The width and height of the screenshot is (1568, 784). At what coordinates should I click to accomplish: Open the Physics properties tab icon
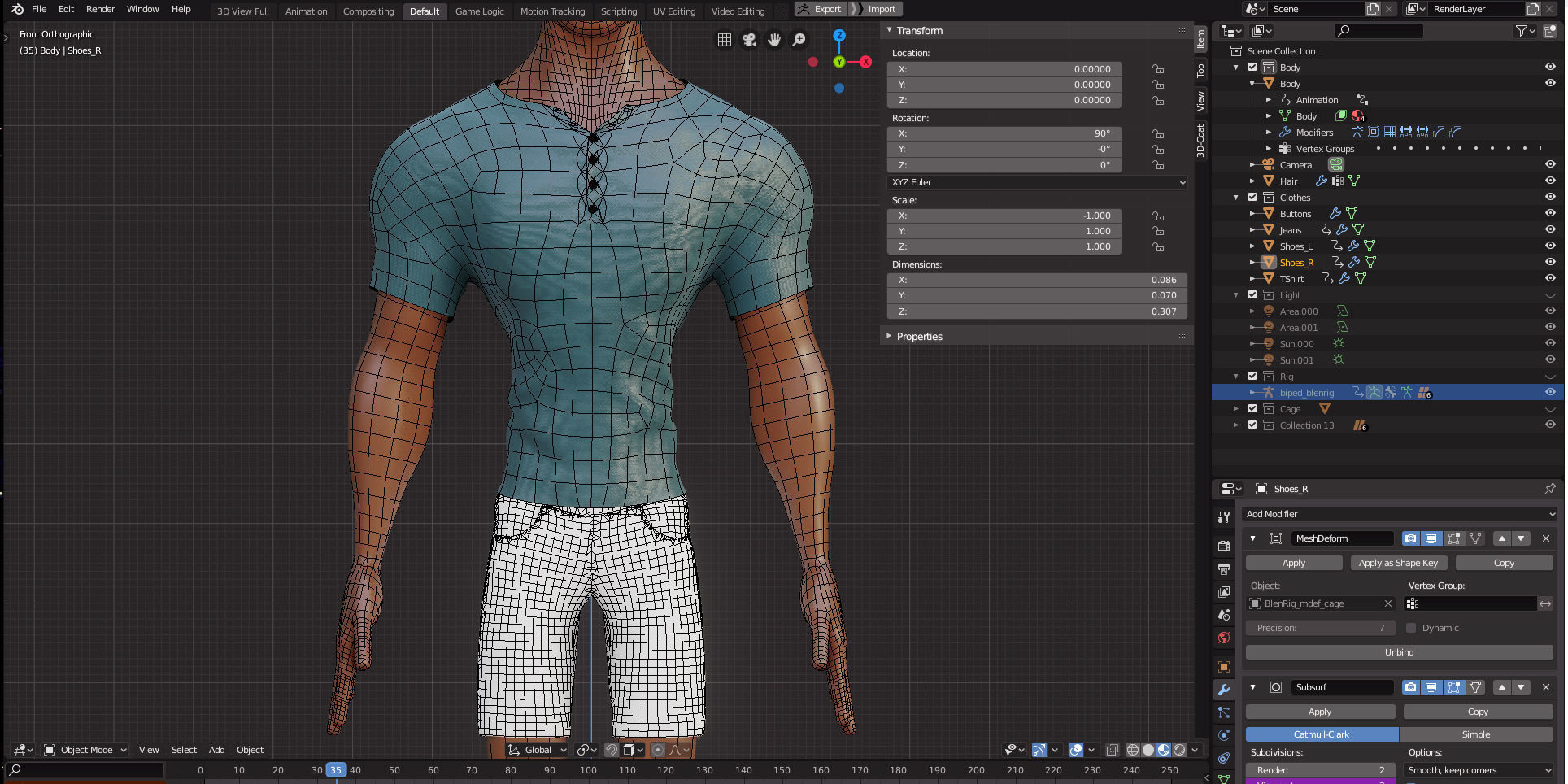tap(1224, 735)
